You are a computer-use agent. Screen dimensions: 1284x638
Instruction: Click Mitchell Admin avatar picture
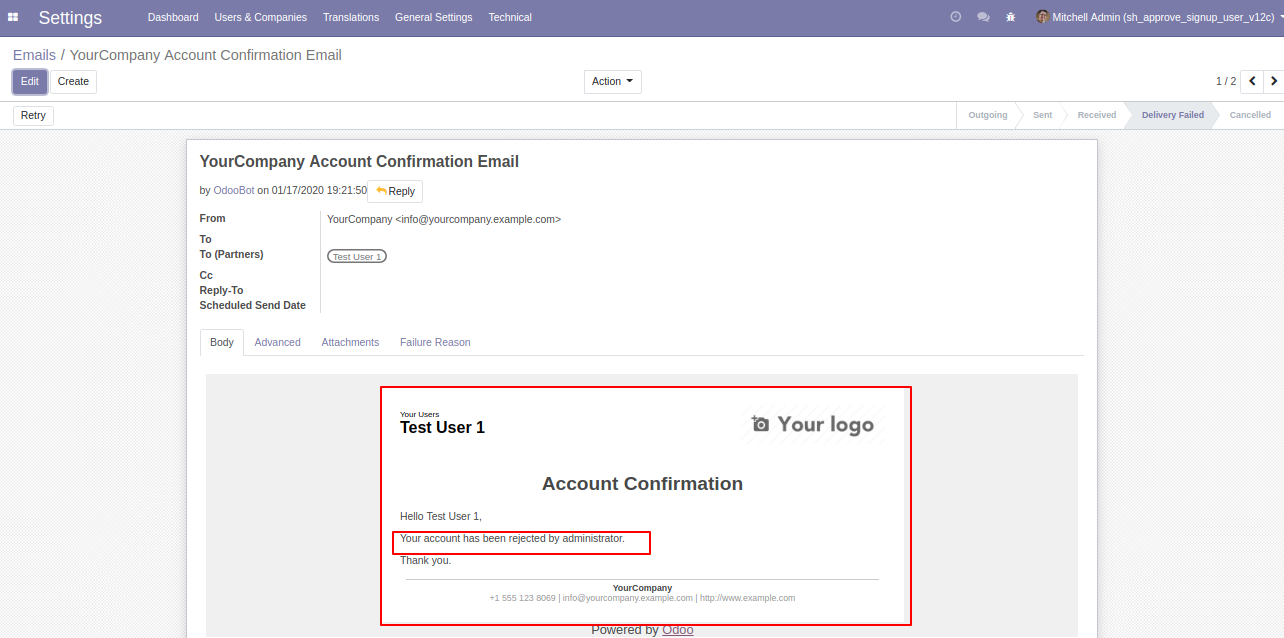tap(1042, 17)
